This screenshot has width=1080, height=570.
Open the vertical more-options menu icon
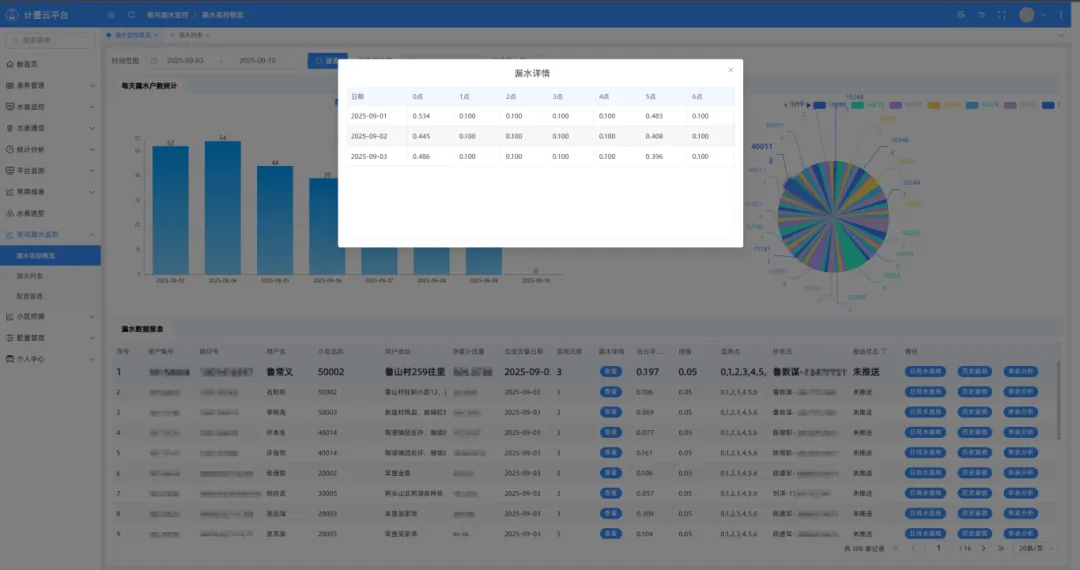tap(1063, 15)
